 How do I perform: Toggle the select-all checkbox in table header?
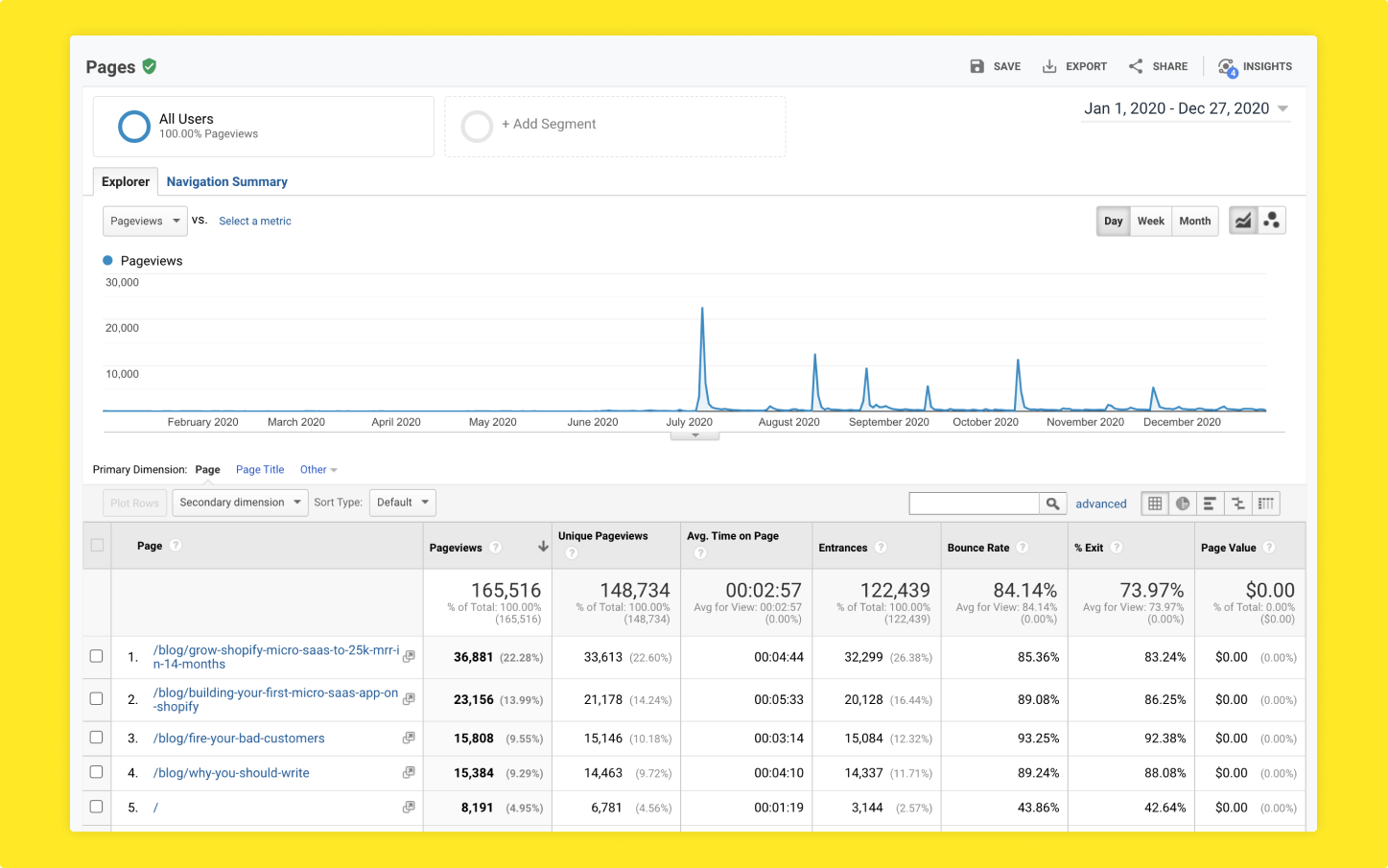(97, 545)
